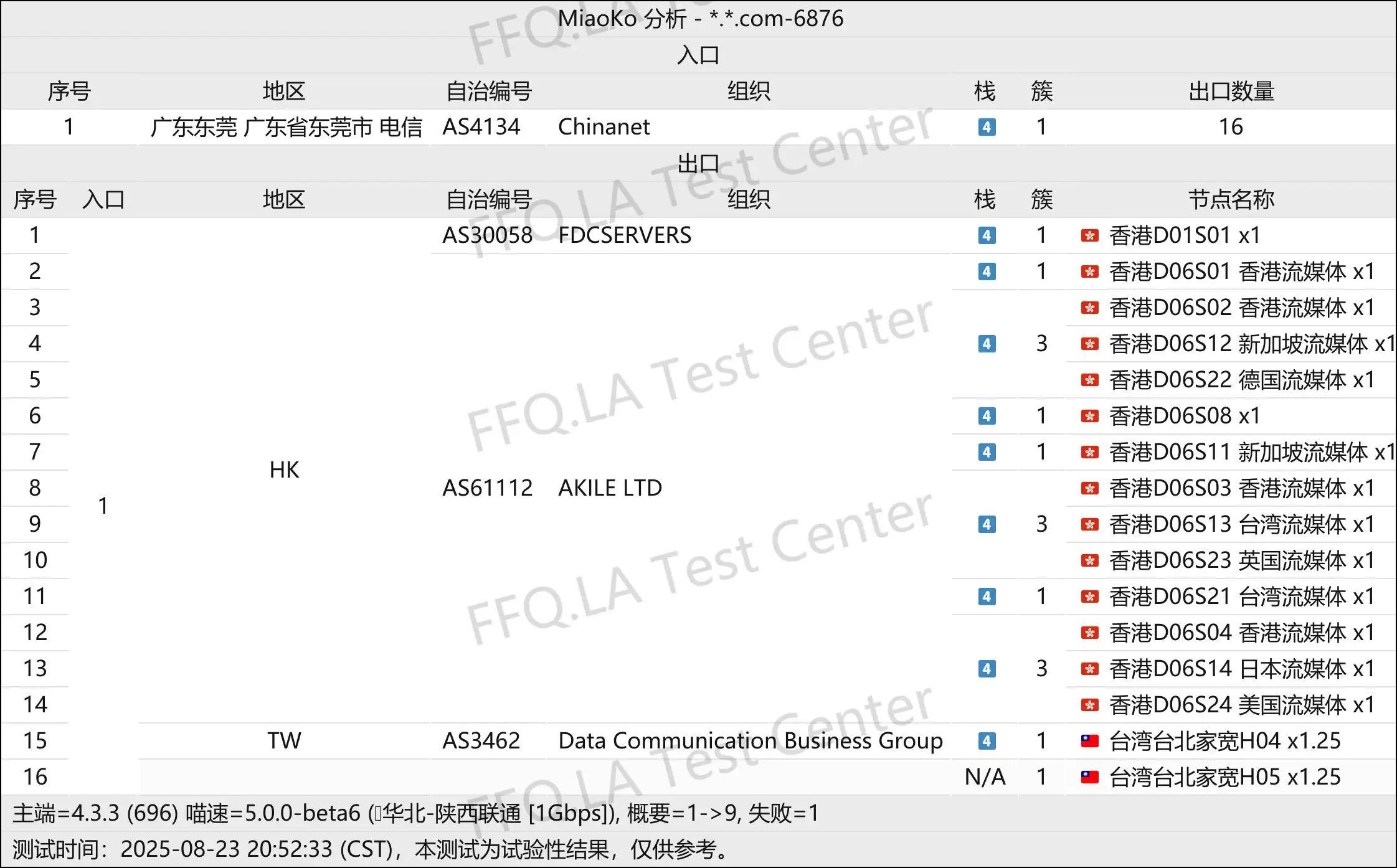The image size is (1397, 868).
Task: Click the flag icon beside 香港D06S24 美国流媒体
Action: pos(1089,705)
